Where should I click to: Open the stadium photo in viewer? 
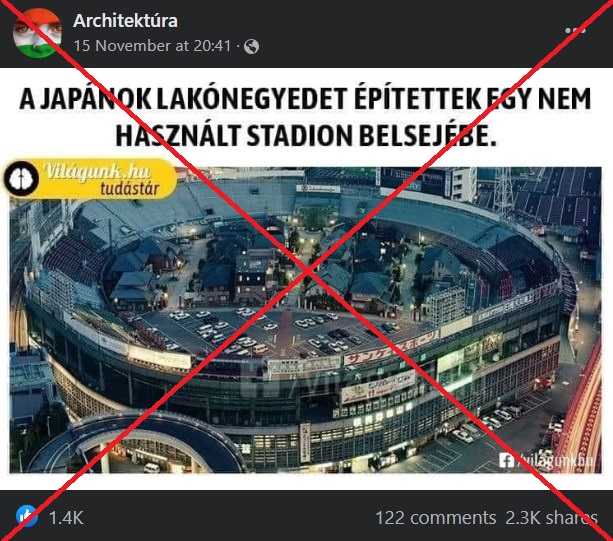[x=305, y=320]
